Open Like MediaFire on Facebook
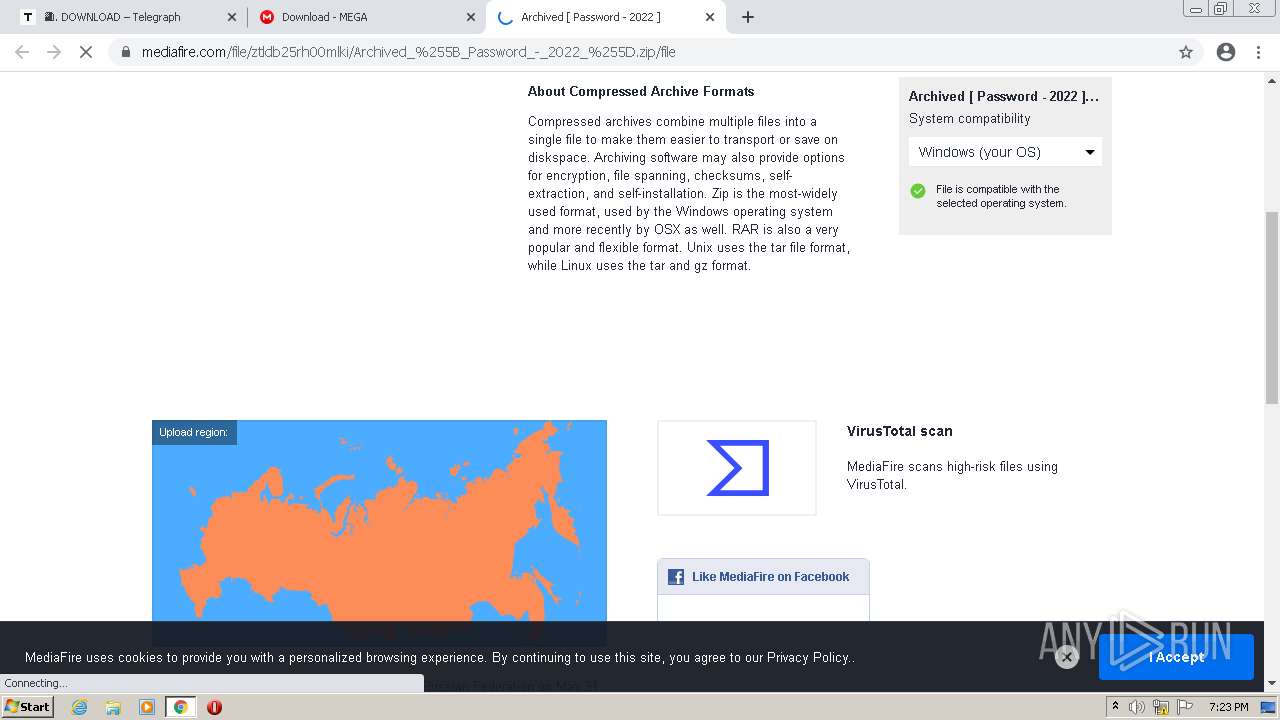Viewport: 1280px width, 720px height. coord(770,577)
